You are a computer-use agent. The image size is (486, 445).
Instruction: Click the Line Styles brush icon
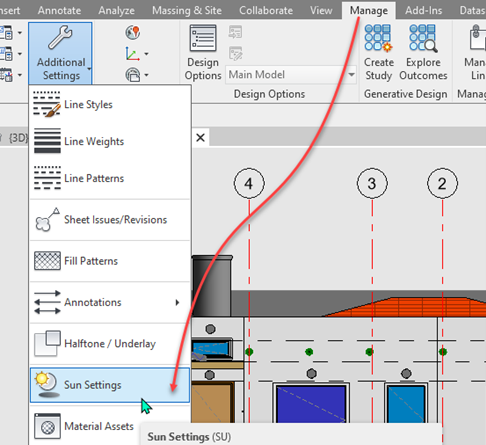click(x=47, y=104)
